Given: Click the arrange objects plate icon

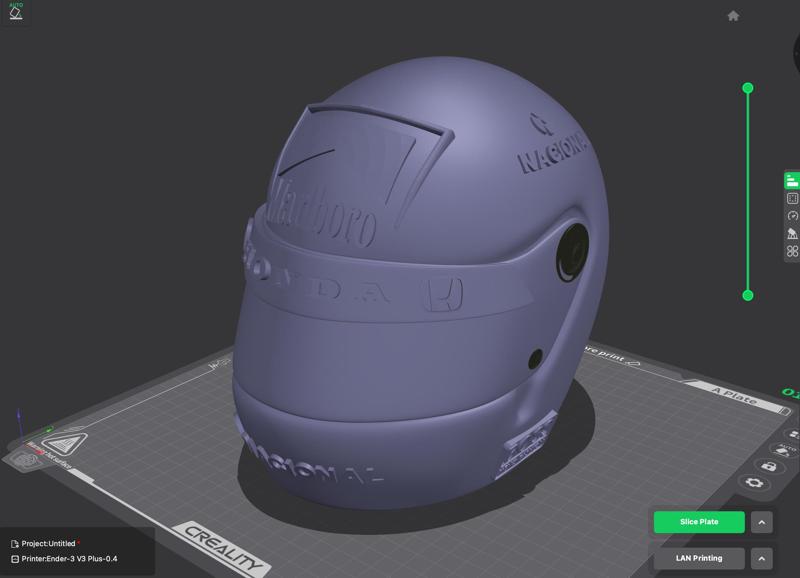Looking at the screenshot, I should pos(794,434).
